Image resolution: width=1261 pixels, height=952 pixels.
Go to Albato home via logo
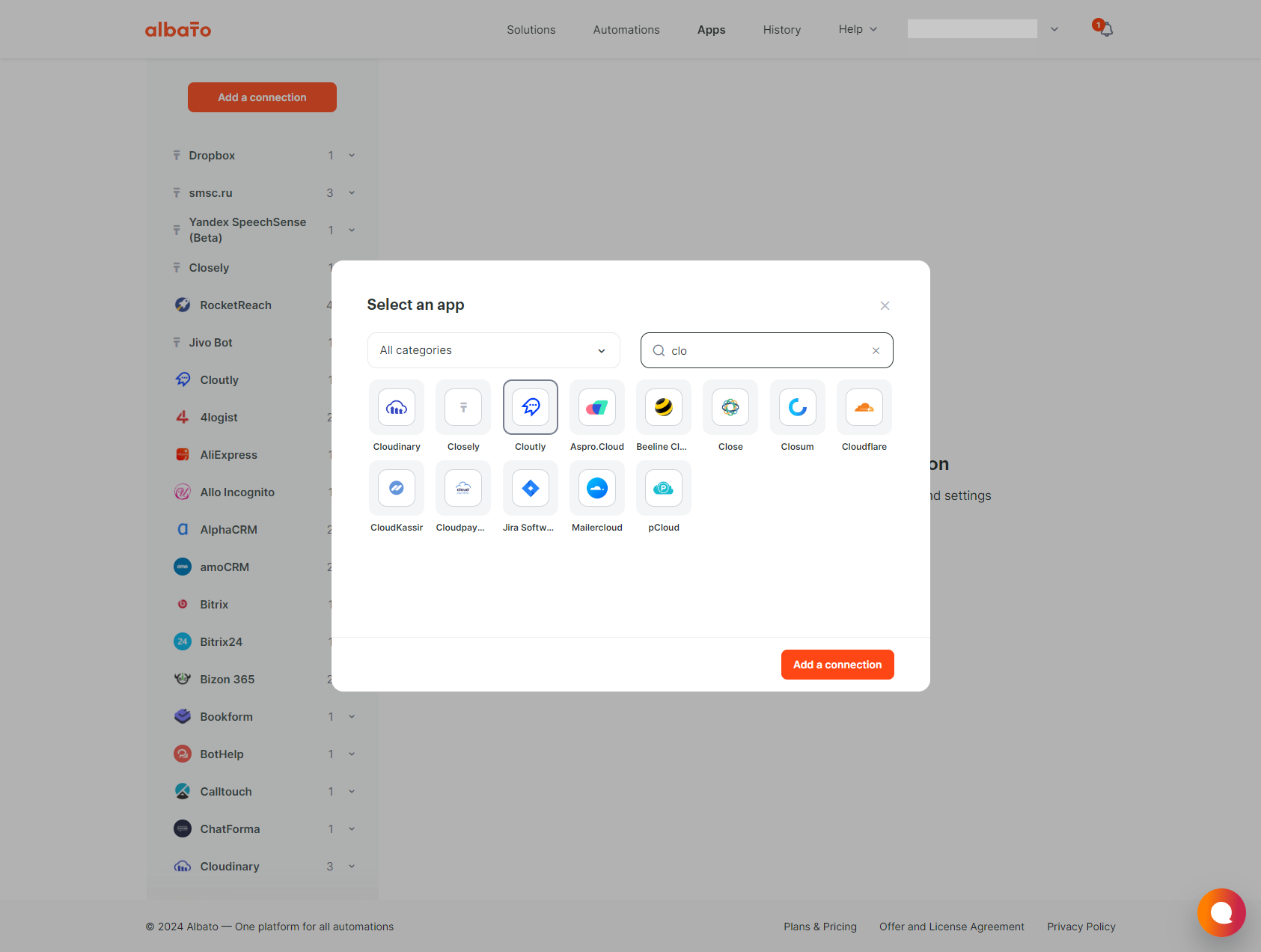tap(178, 29)
